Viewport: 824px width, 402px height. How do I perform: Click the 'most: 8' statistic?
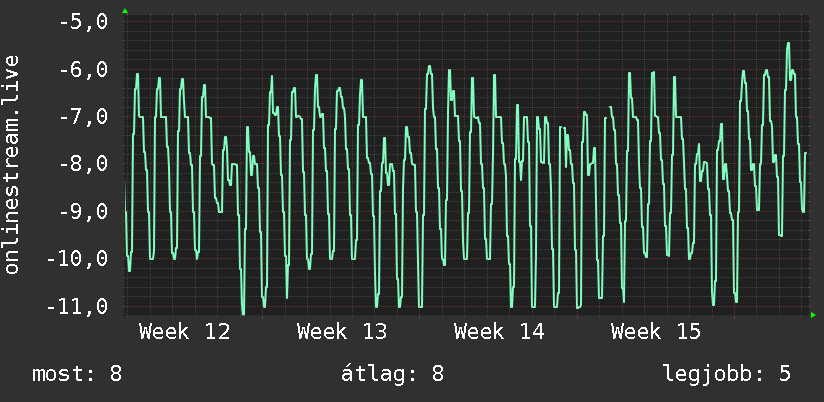click(x=77, y=374)
